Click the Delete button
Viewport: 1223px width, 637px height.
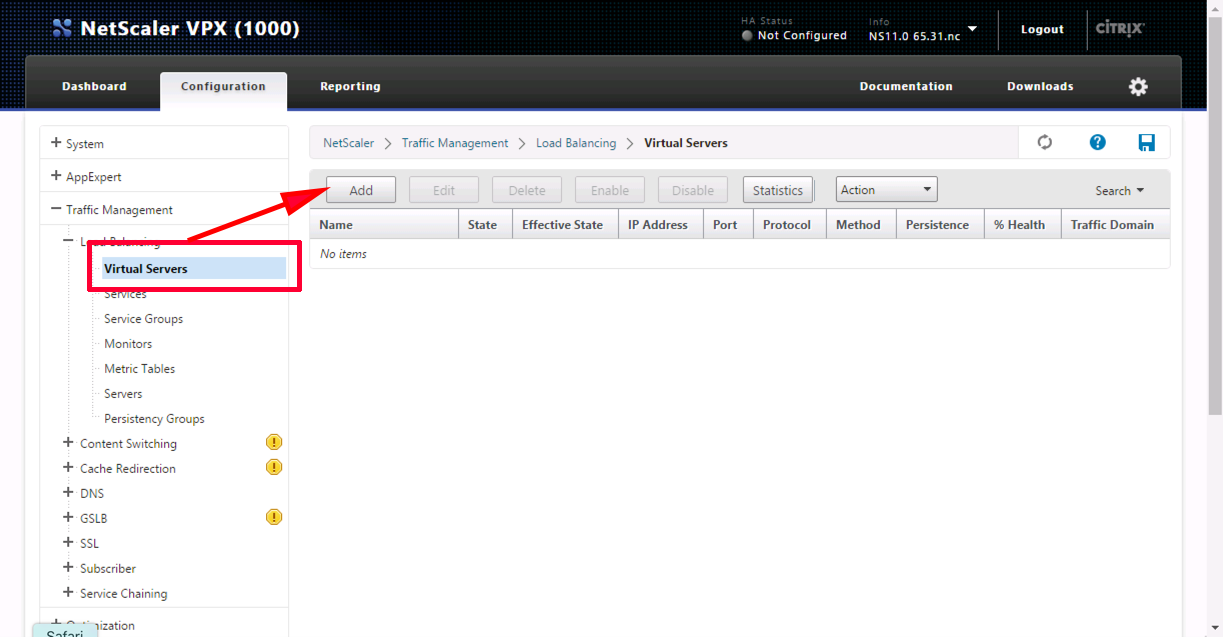527,190
